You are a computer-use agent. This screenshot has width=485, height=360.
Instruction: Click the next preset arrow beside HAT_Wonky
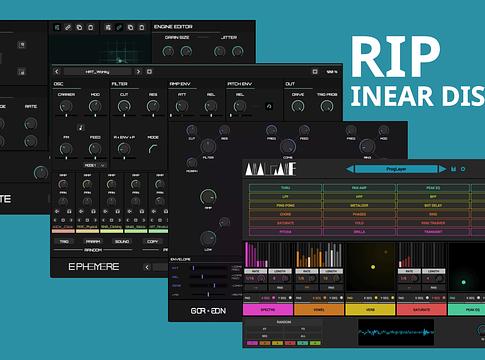point(138,71)
